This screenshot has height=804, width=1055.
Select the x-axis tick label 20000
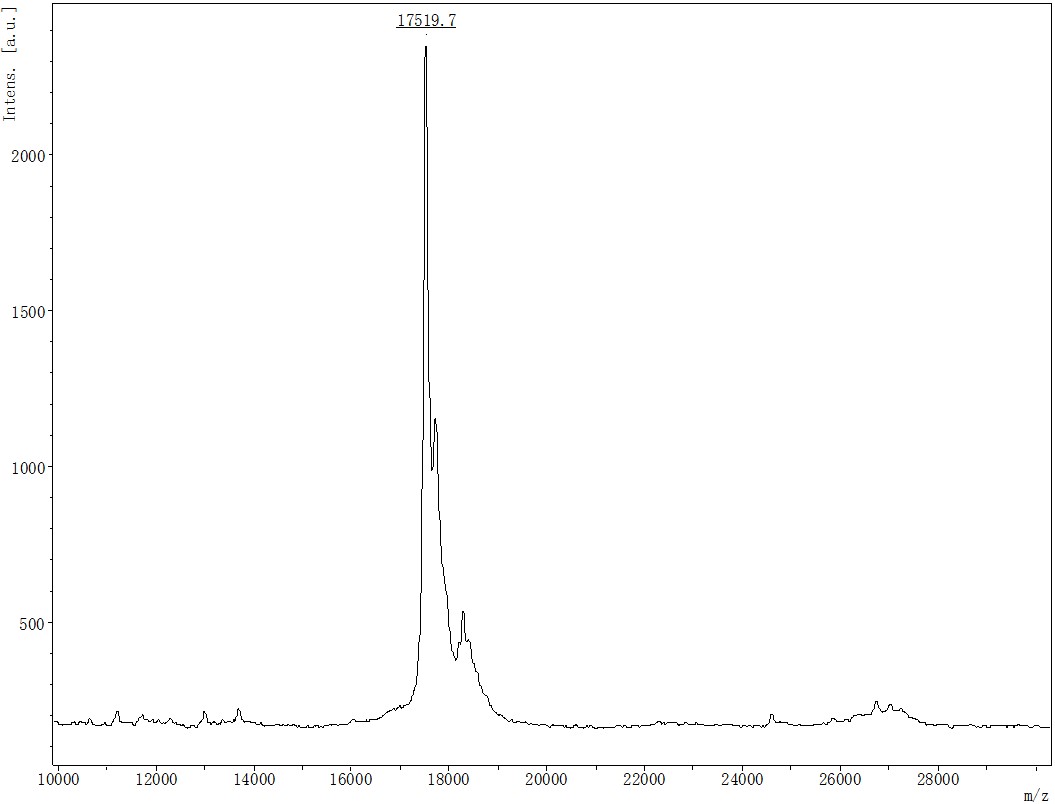click(x=546, y=779)
